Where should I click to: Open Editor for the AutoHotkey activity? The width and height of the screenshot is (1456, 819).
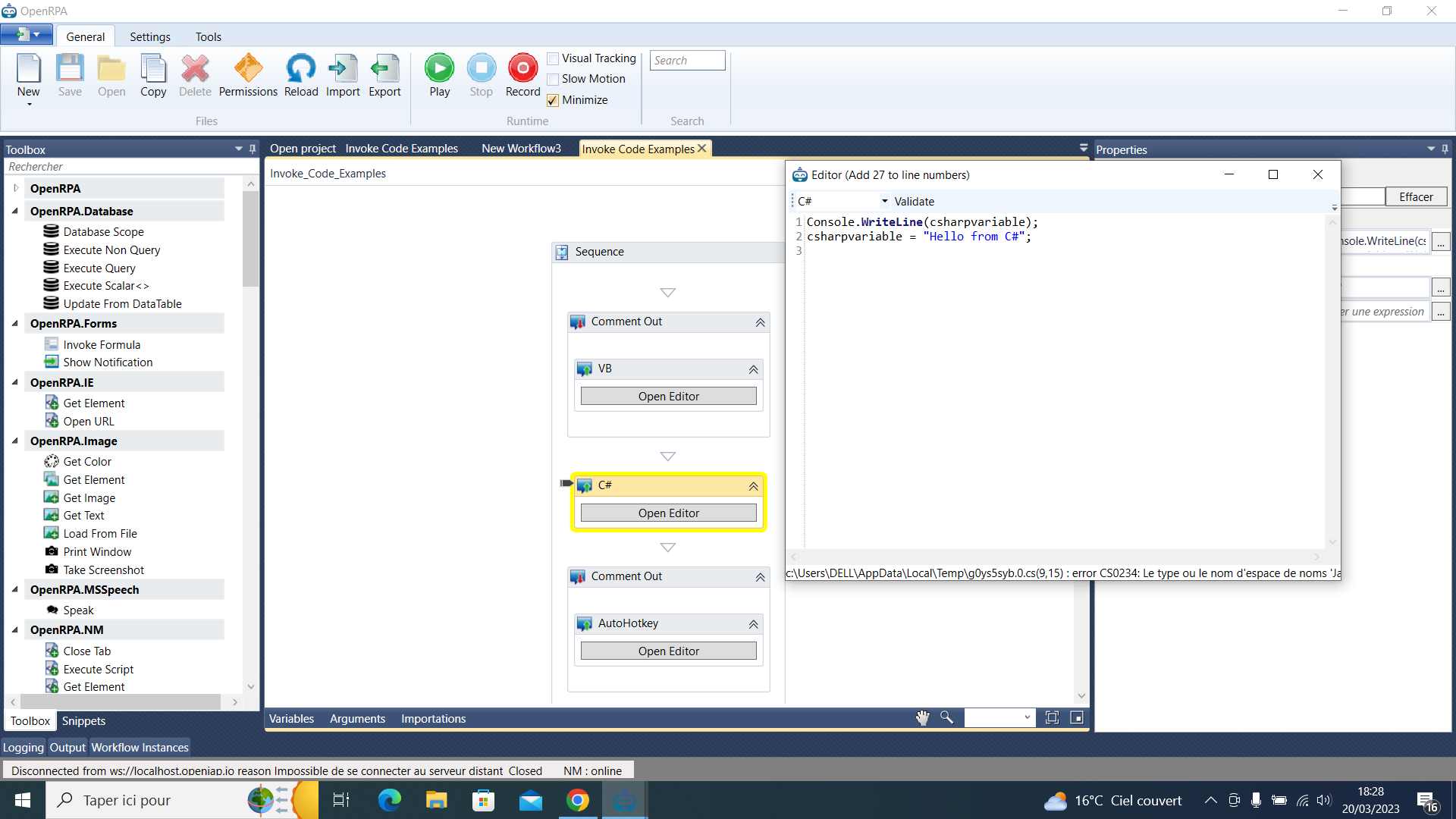tap(668, 651)
